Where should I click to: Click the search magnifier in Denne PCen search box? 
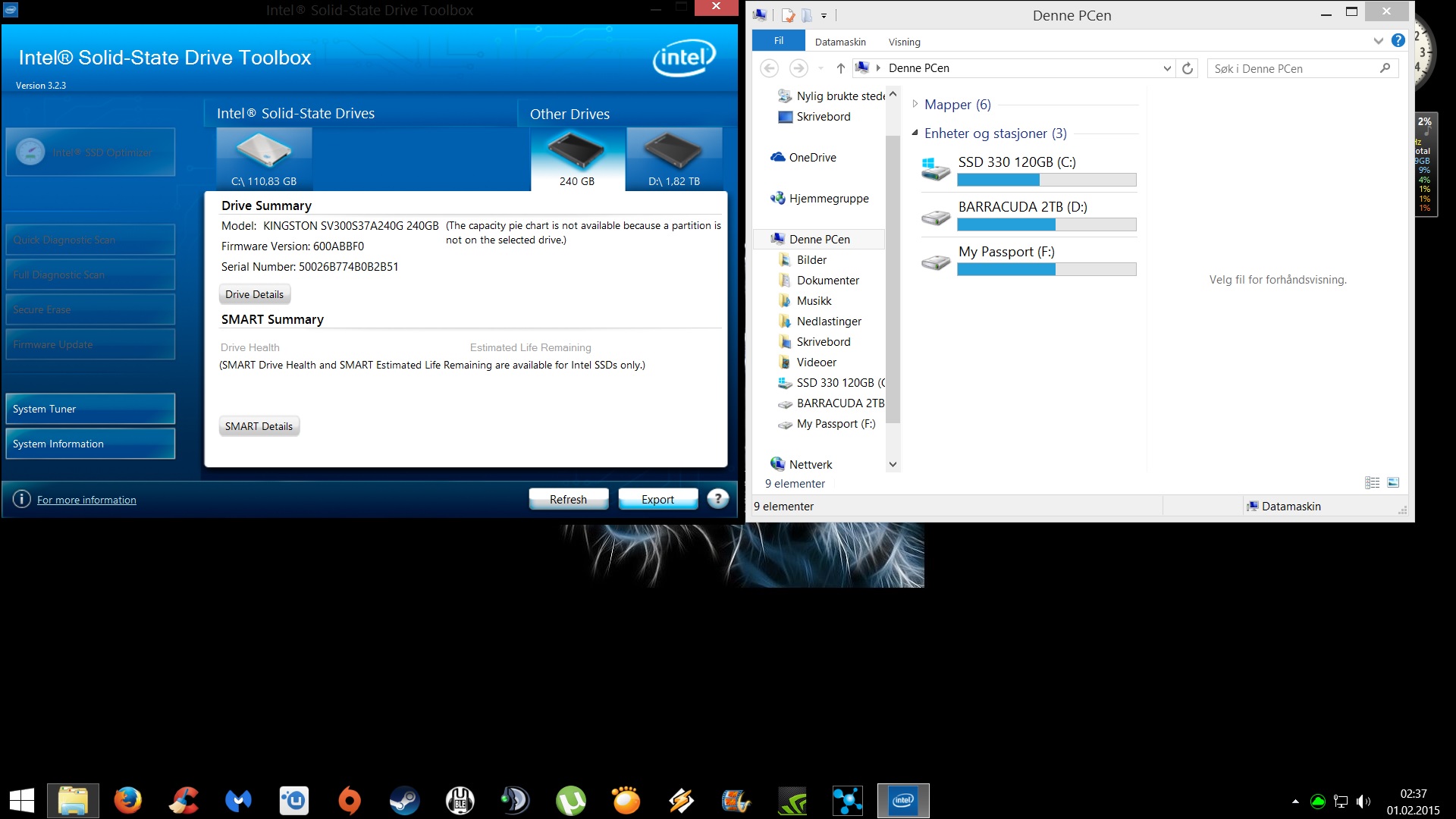click(1385, 68)
